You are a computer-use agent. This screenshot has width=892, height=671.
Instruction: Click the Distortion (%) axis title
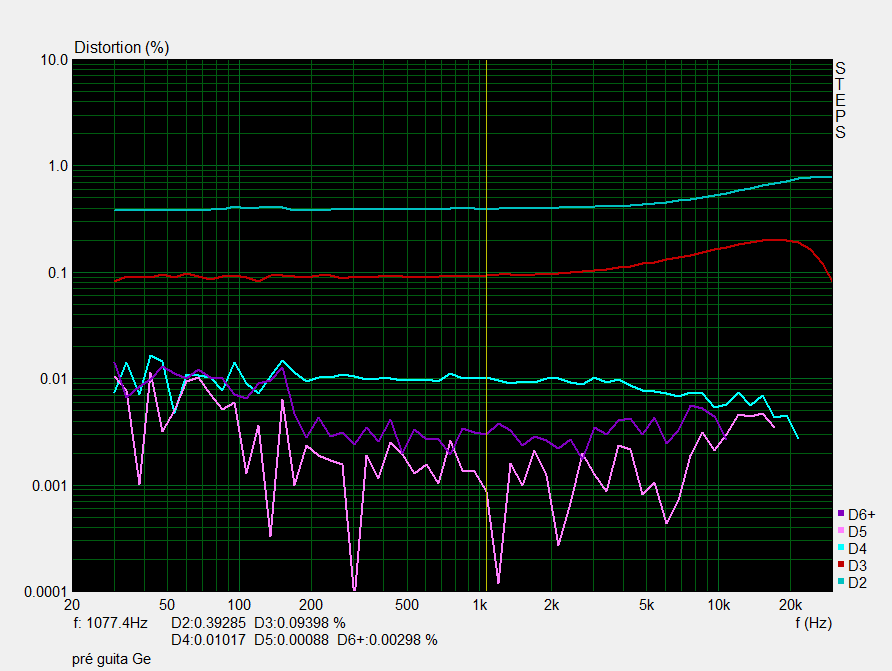coord(122,47)
